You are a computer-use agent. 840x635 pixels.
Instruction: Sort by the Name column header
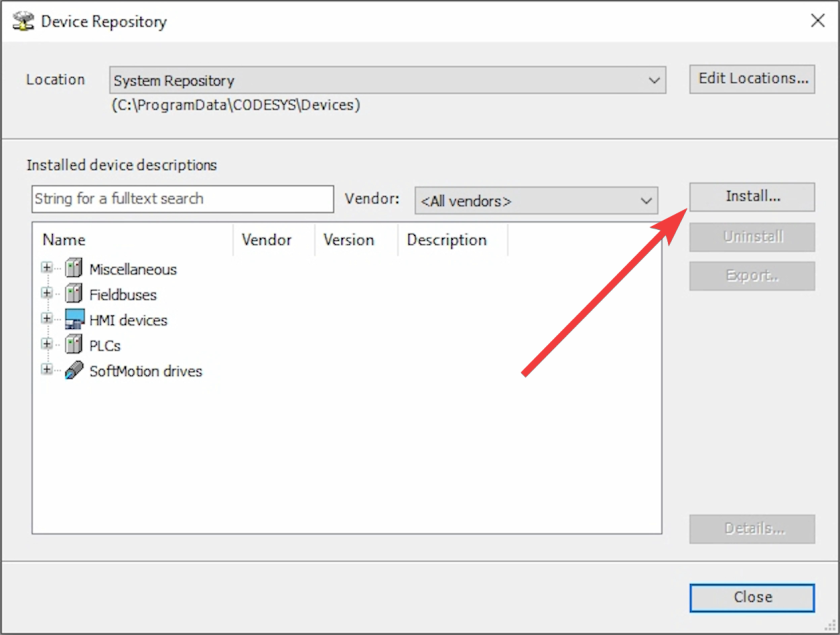point(133,240)
